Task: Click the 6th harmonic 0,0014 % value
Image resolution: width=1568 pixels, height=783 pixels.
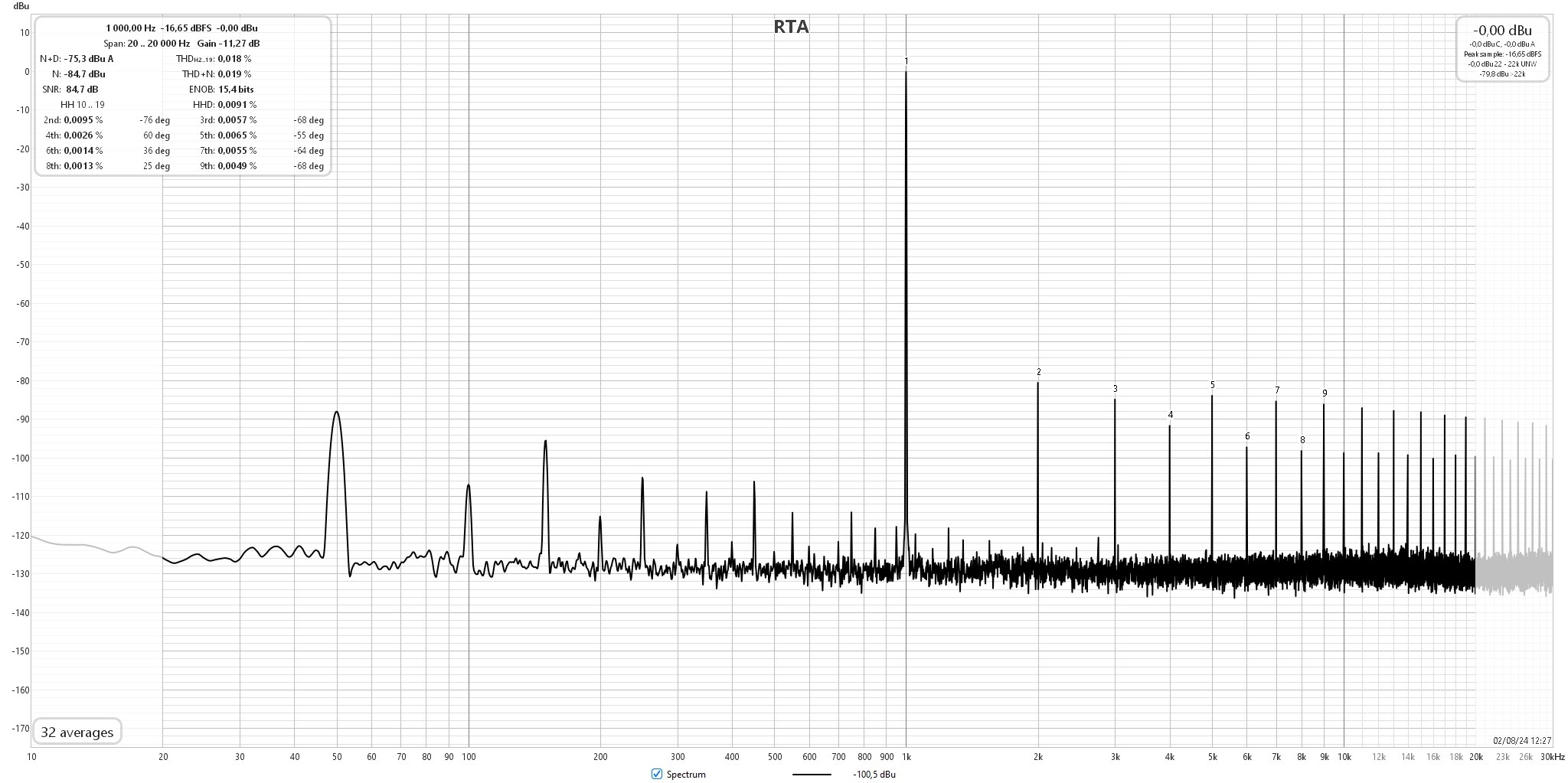Action: 83,151
